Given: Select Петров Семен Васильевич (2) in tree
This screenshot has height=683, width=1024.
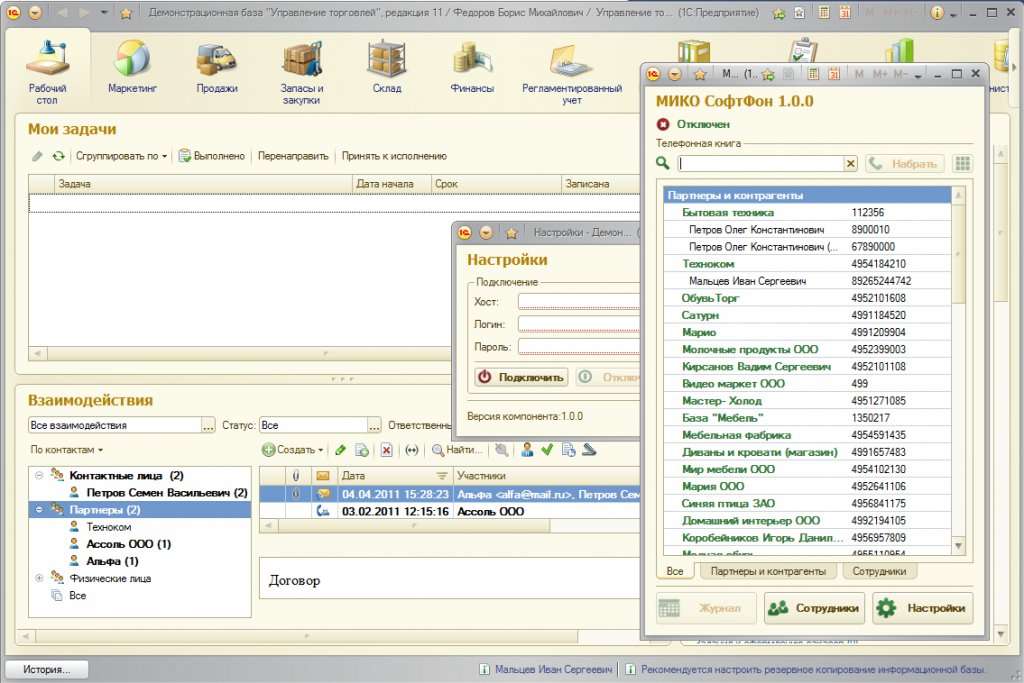Looking at the screenshot, I should (x=167, y=492).
